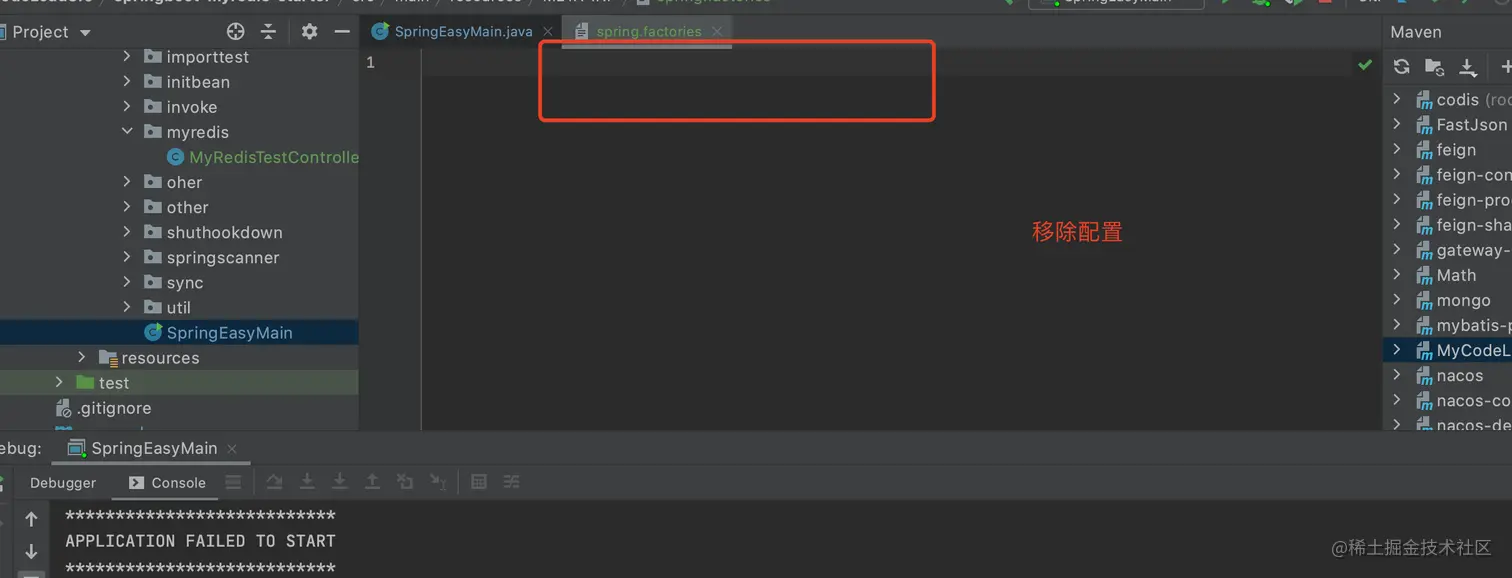Open the Debugger tab
1512x578 pixels.
(63, 482)
